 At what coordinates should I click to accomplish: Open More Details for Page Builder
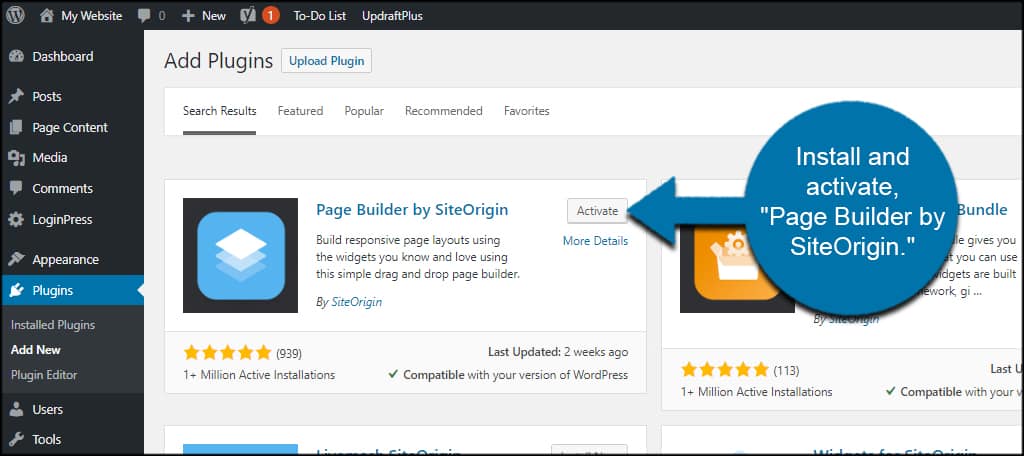point(596,241)
